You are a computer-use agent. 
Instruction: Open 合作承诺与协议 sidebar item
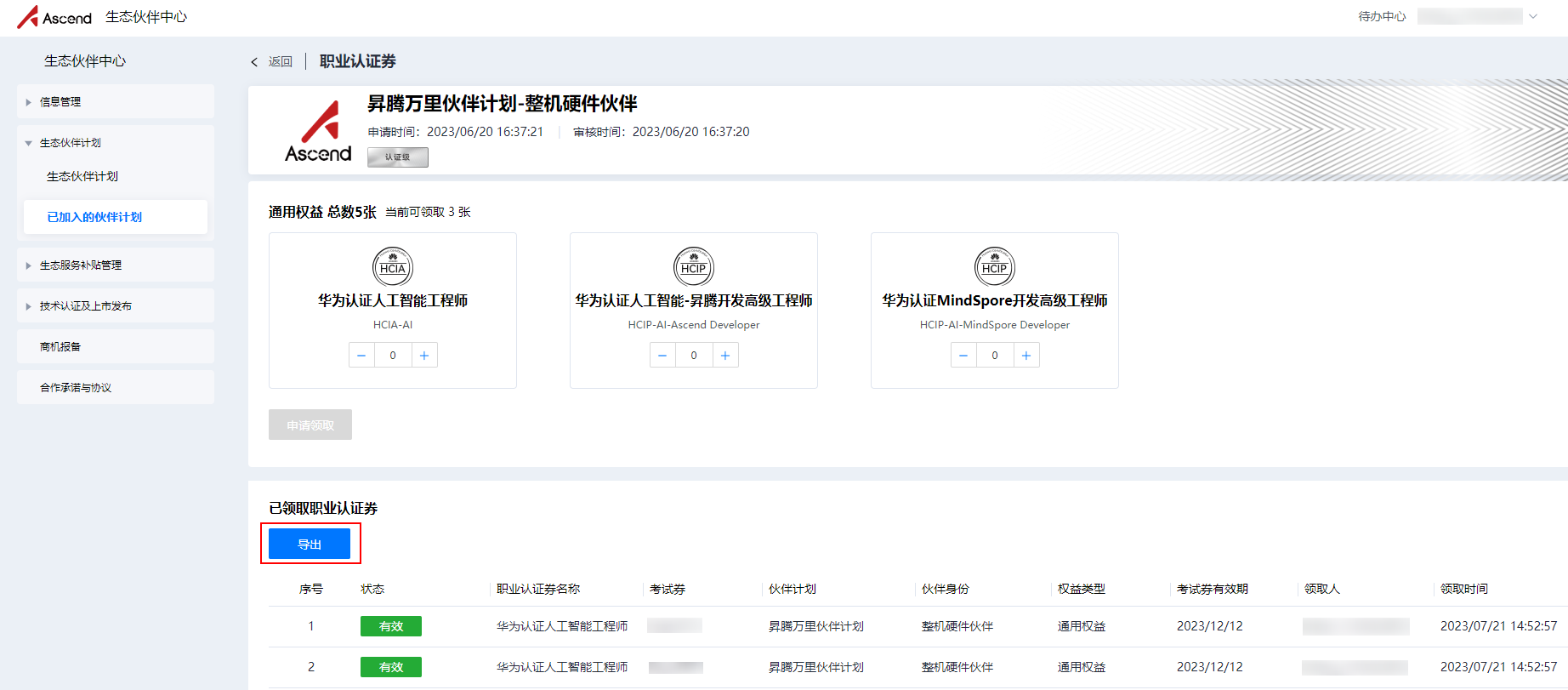coord(116,388)
